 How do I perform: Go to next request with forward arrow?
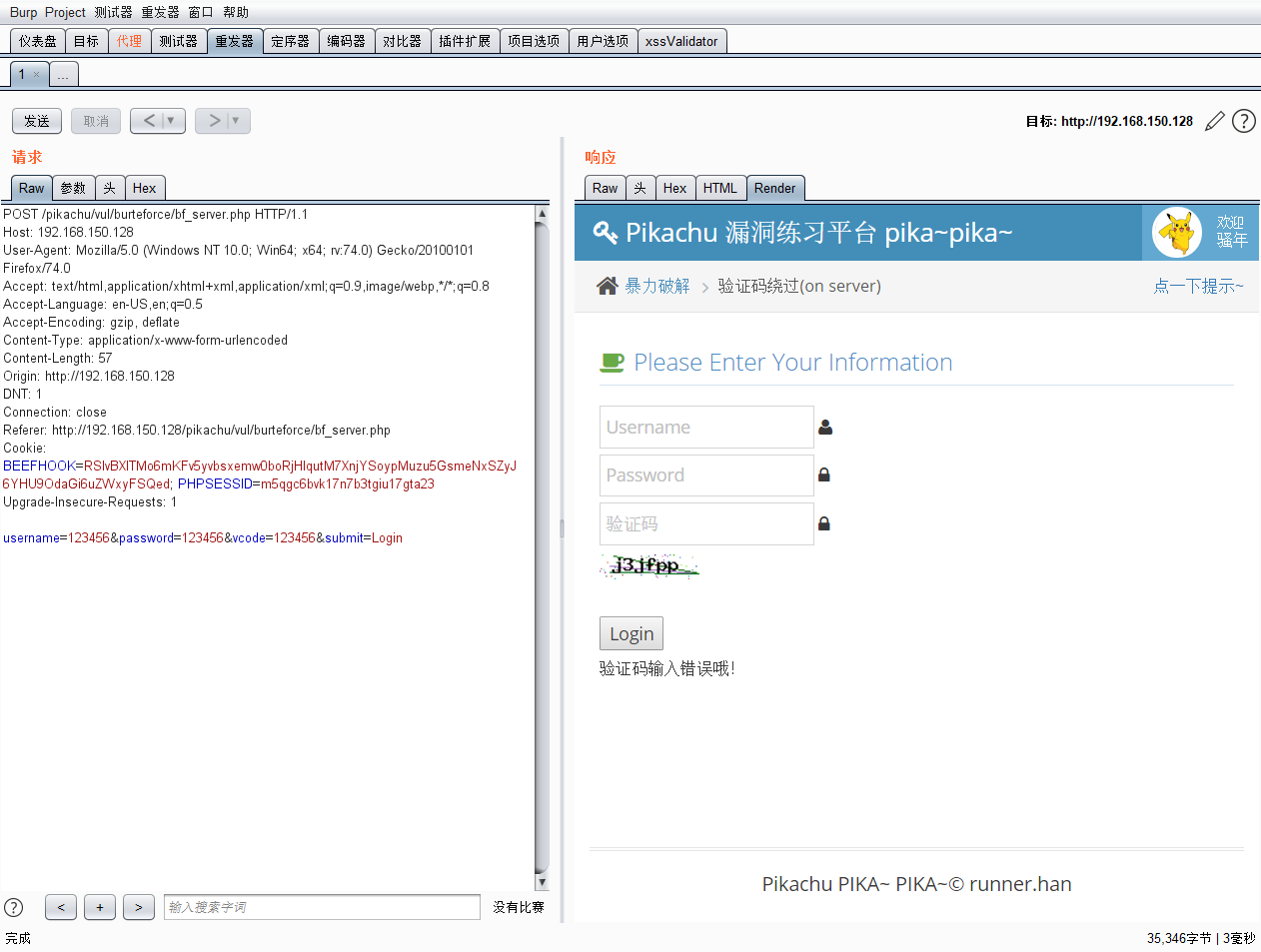point(213,120)
